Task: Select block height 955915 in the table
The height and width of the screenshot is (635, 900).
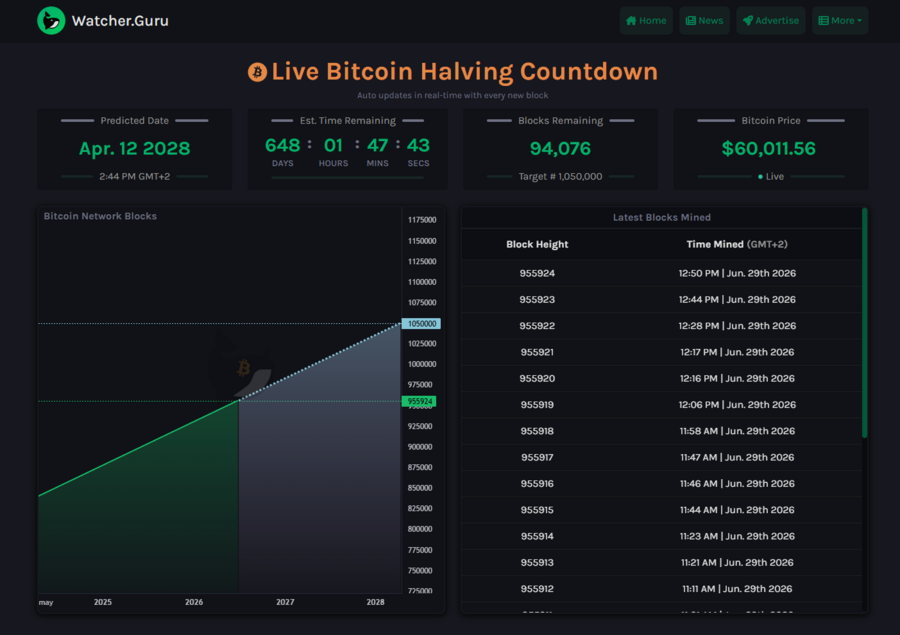Action: pyautogui.click(x=537, y=510)
